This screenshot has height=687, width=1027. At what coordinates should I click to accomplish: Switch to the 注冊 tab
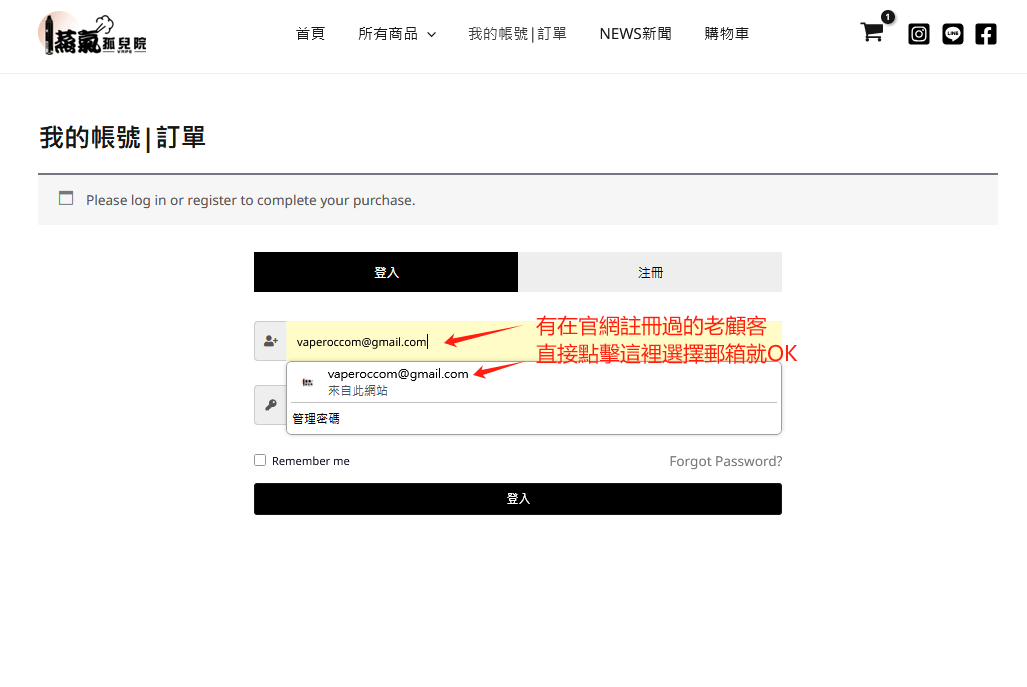click(x=650, y=272)
